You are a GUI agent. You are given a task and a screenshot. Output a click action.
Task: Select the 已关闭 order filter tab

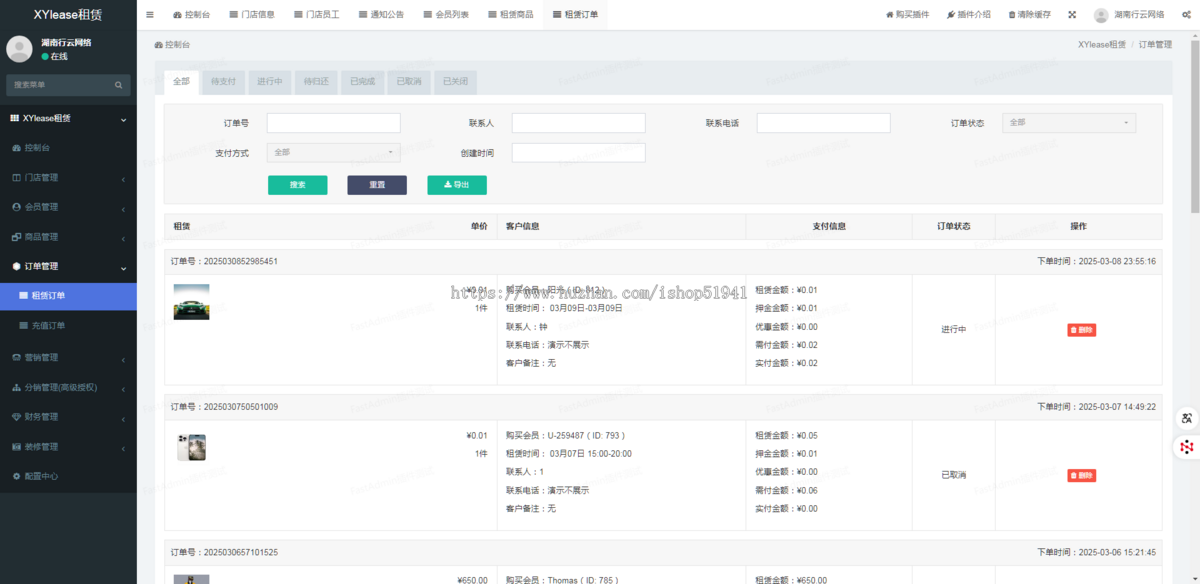(455, 81)
